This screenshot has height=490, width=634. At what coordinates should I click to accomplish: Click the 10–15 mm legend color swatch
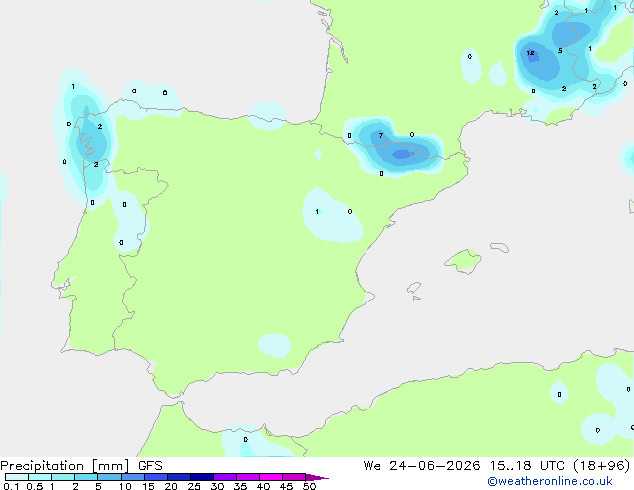[132, 477]
